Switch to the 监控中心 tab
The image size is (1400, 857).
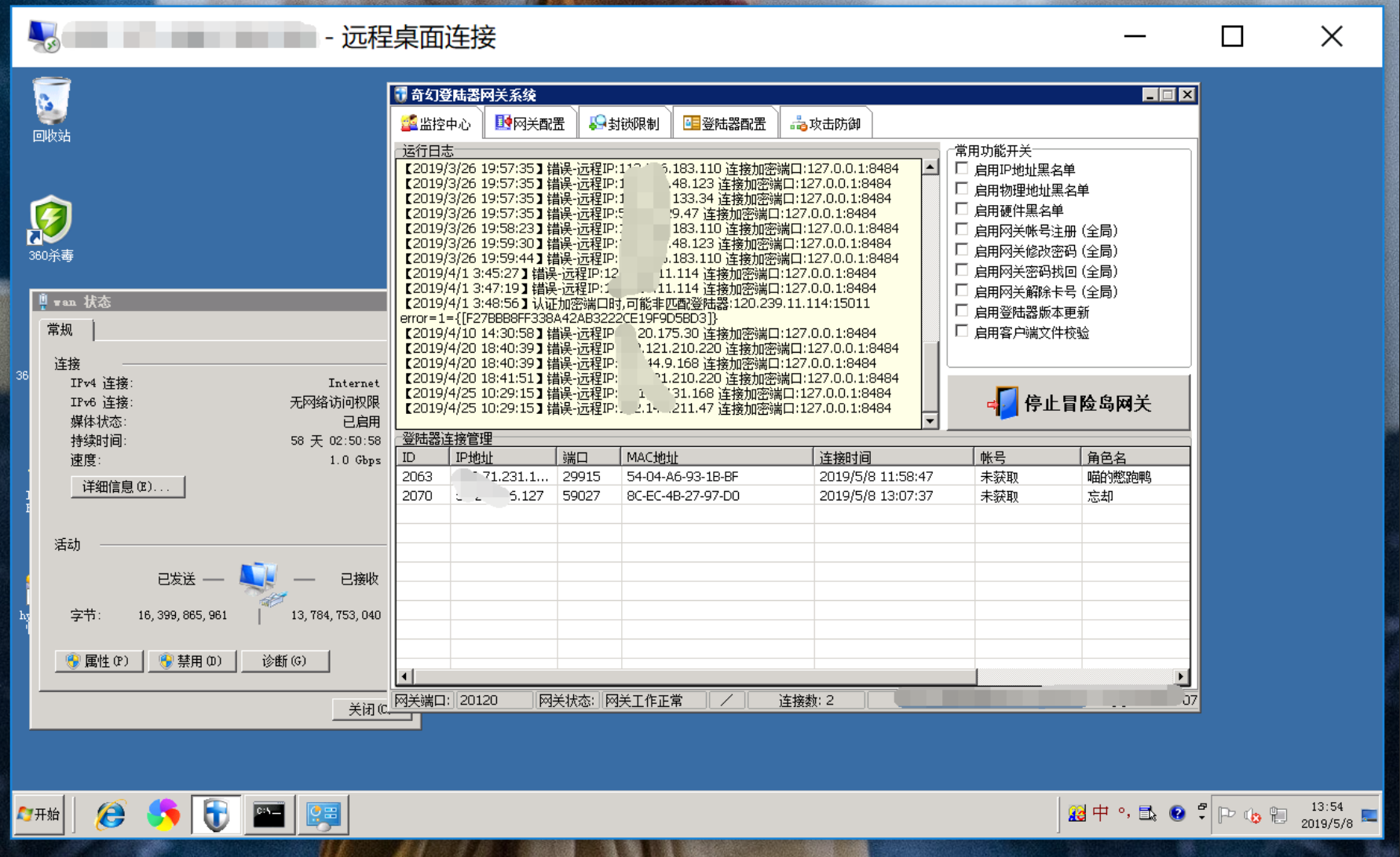pos(436,123)
